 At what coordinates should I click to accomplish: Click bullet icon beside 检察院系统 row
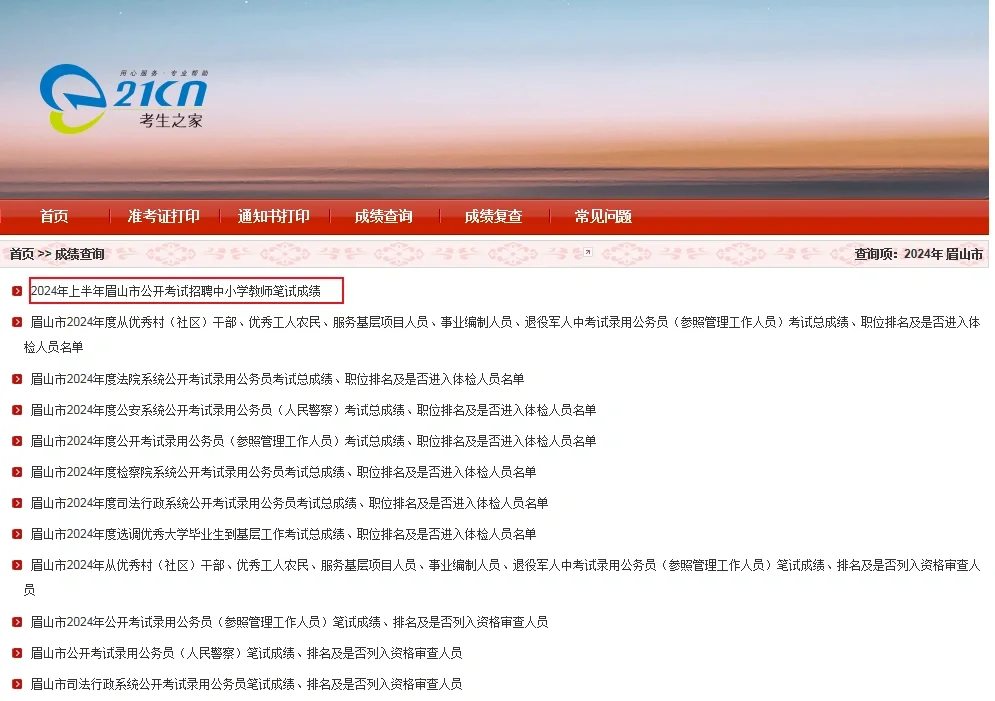pos(17,472)
